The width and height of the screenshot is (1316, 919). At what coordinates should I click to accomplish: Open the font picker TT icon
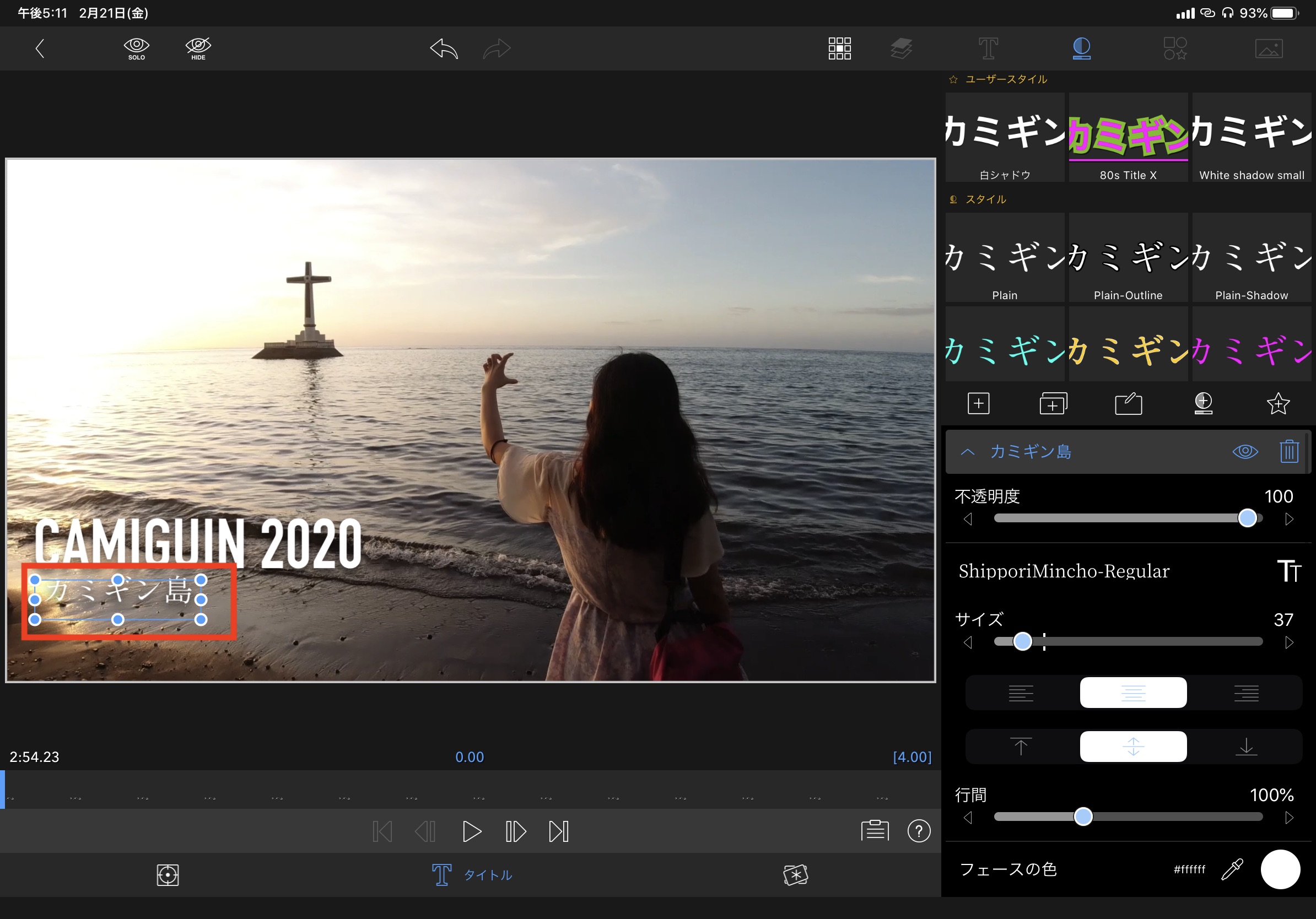point(1288,571)
